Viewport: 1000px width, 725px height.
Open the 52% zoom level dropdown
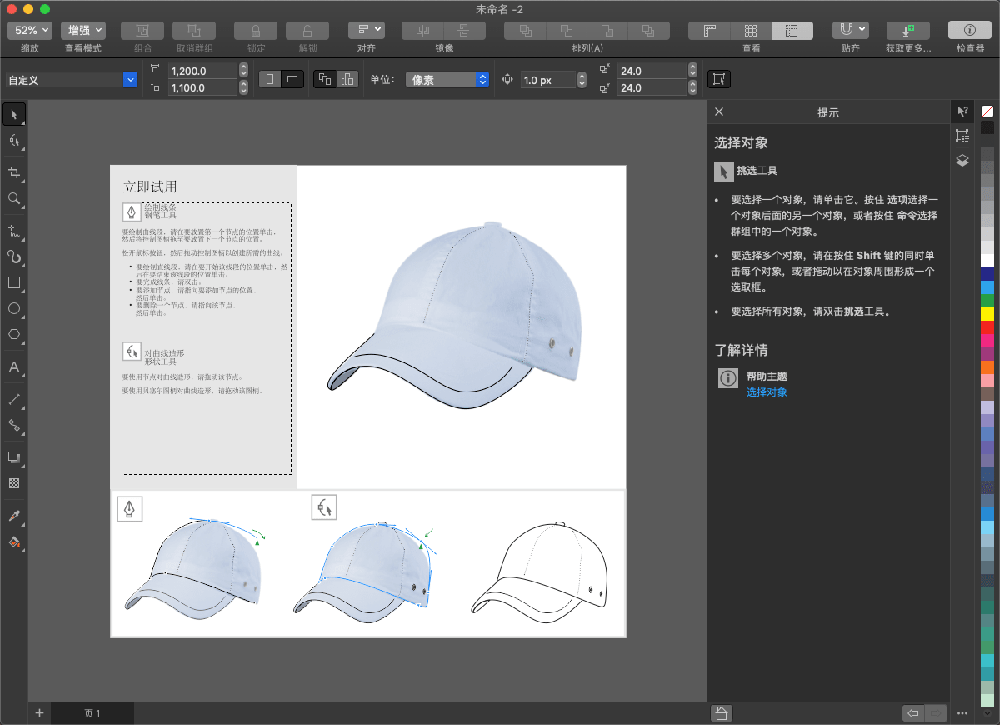[x=28, y=30]
